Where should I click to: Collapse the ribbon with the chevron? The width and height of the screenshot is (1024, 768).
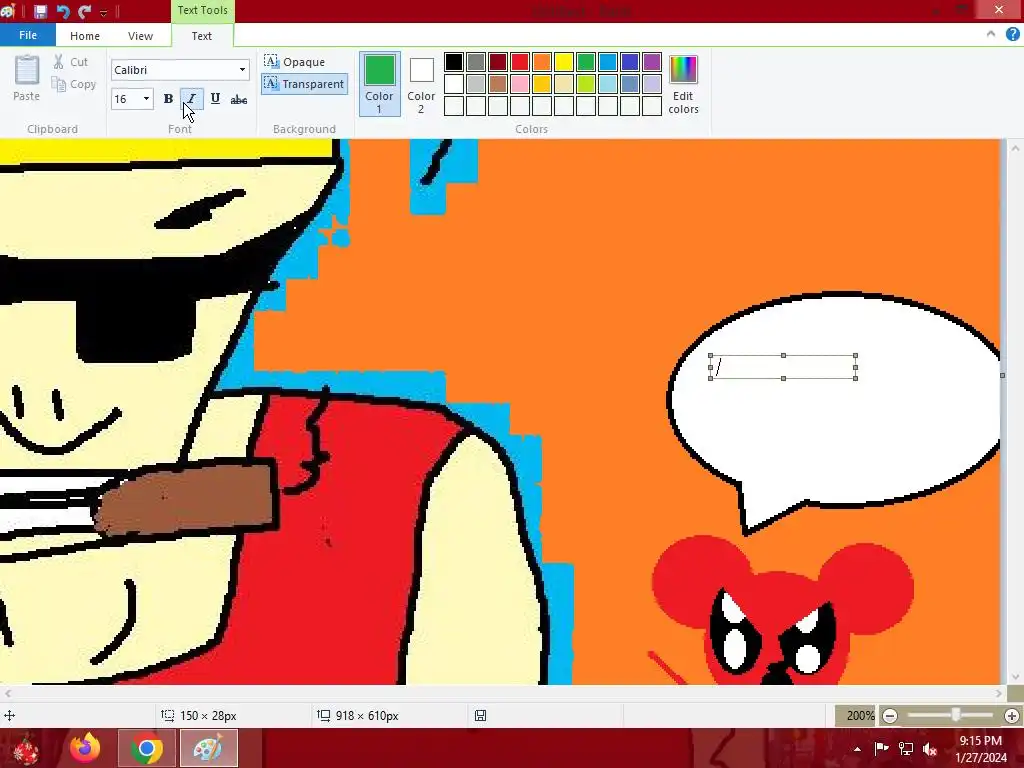[991, 35]
